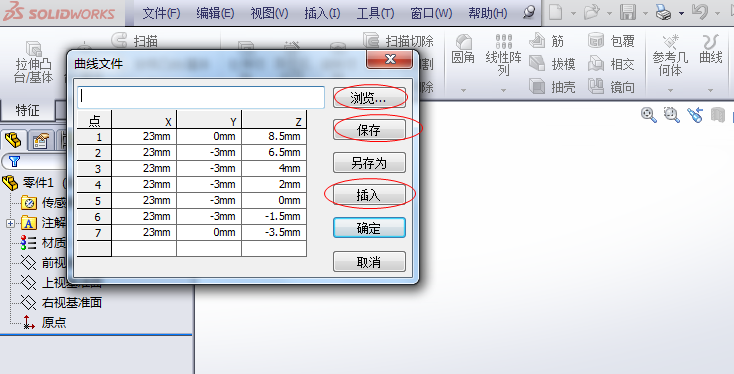The width and height of the screenshot is (734, 374).
Task: Select the 曲线 curves tool
Action: pos(711,49)
